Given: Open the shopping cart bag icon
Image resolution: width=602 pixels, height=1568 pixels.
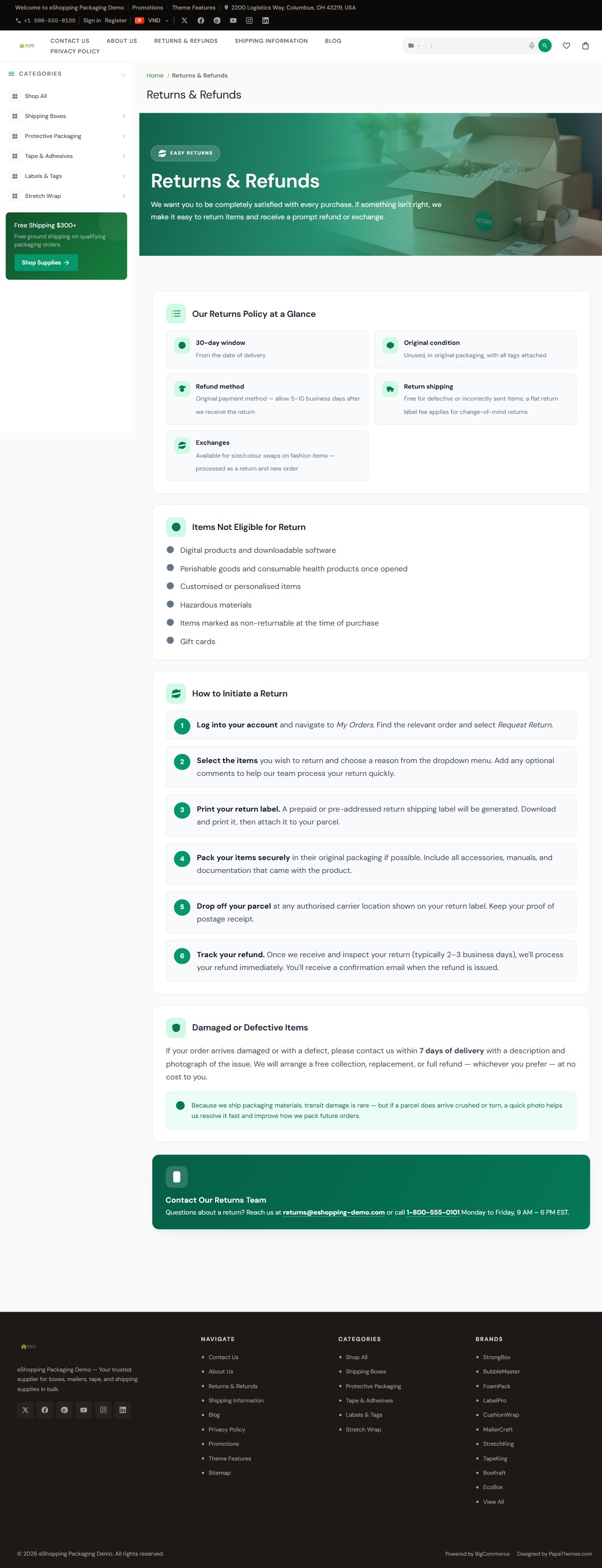Looking at the screenshot, I should (585, 46).
